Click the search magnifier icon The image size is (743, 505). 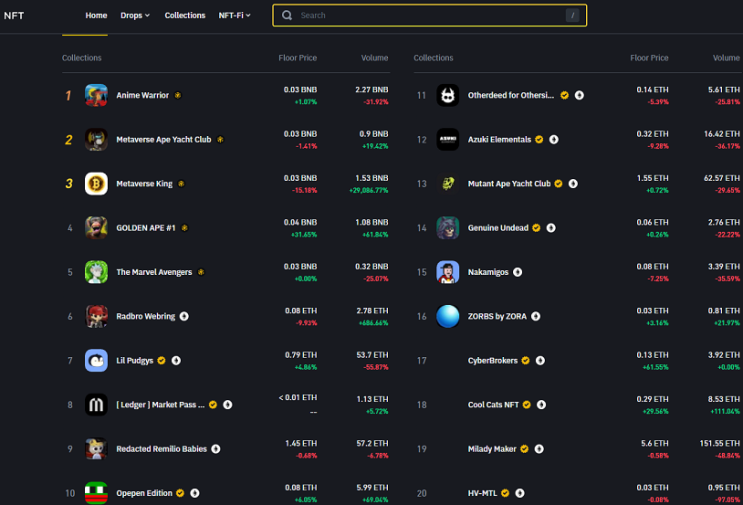[x=287, y=15]
